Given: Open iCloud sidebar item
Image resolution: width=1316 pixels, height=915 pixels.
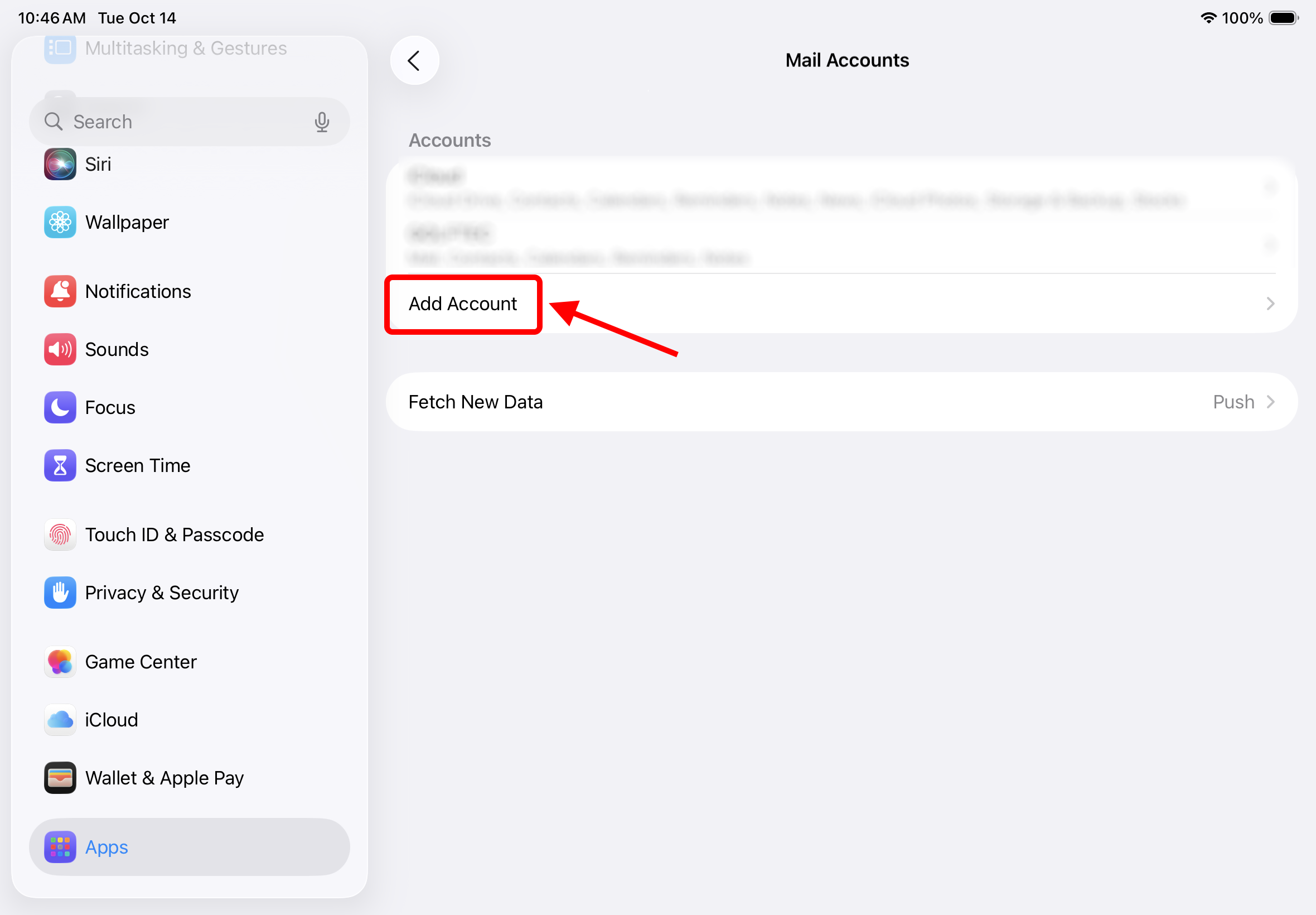Looking at the screenshot, I should click(x=111, y=720).
